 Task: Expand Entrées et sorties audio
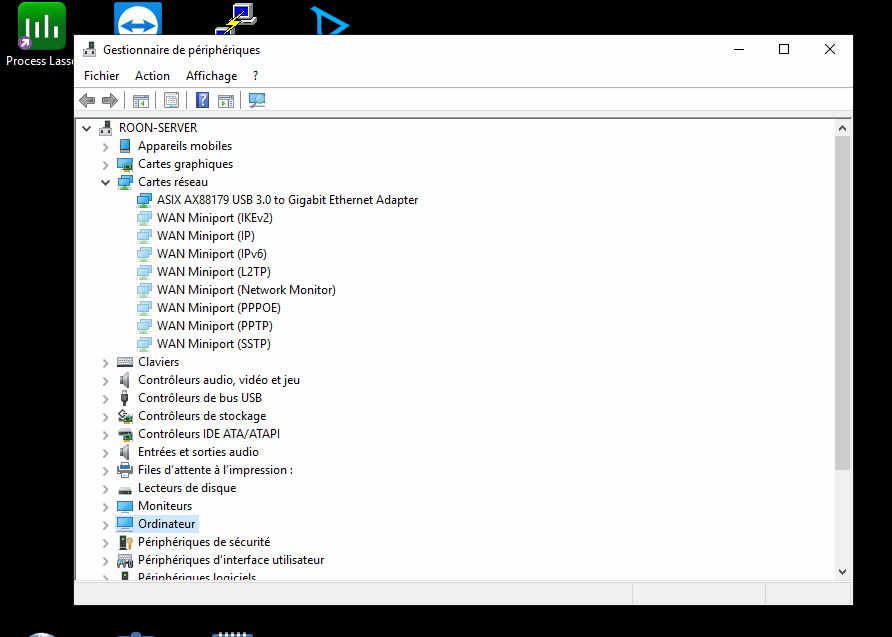(x=105, y=453)
